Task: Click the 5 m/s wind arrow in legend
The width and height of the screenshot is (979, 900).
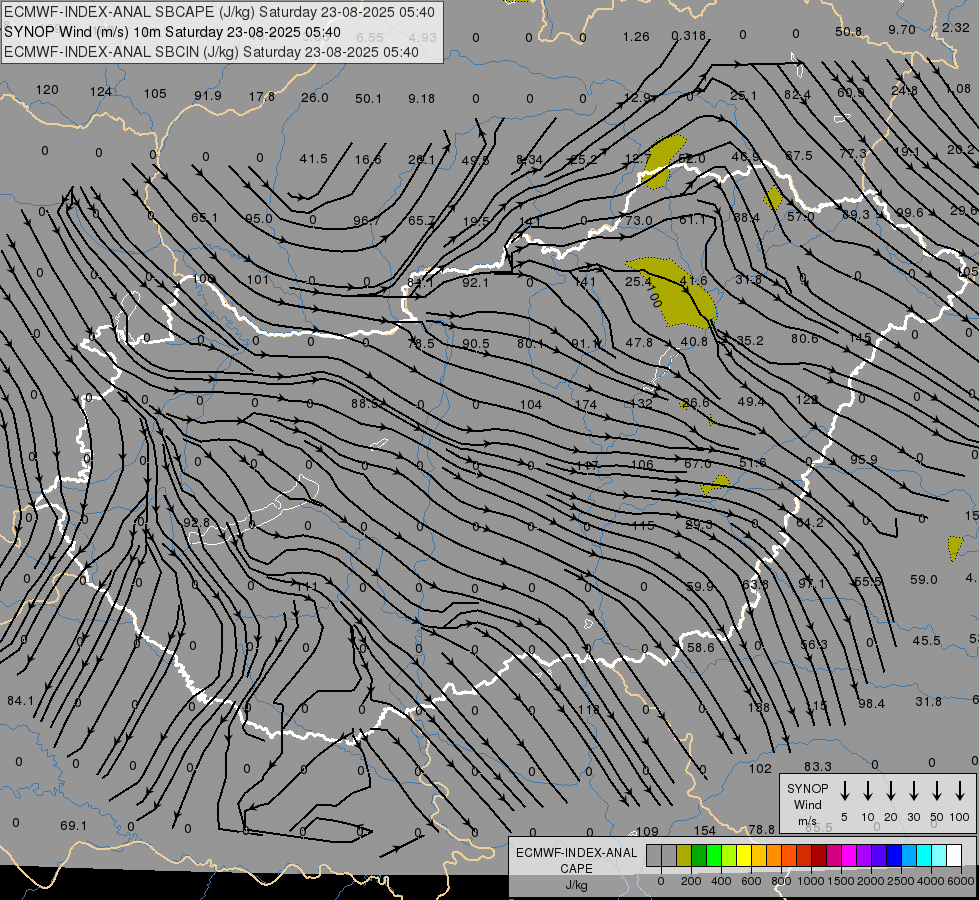Action: 844,791
